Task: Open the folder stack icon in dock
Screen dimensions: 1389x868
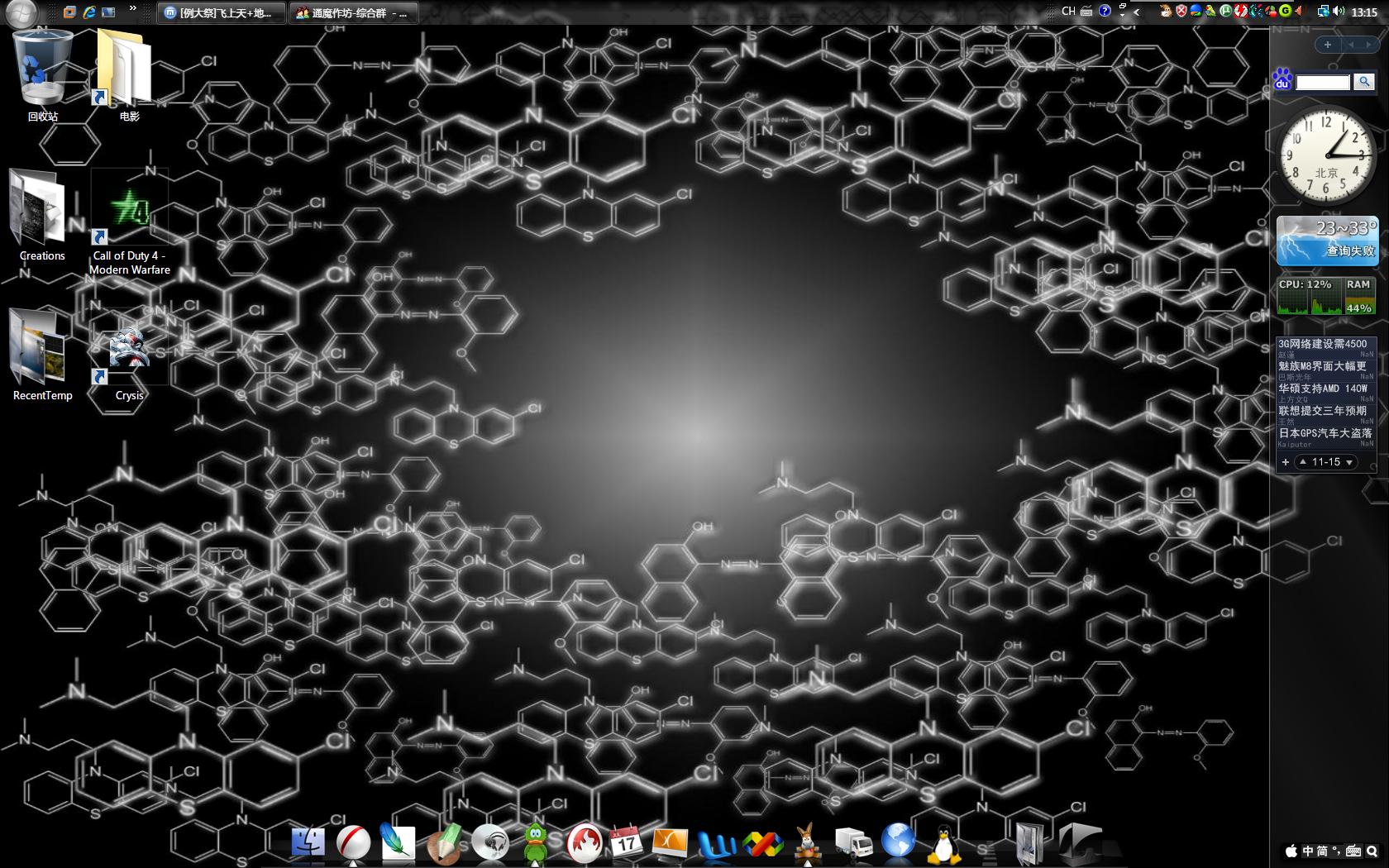Action: (1030, 842)
